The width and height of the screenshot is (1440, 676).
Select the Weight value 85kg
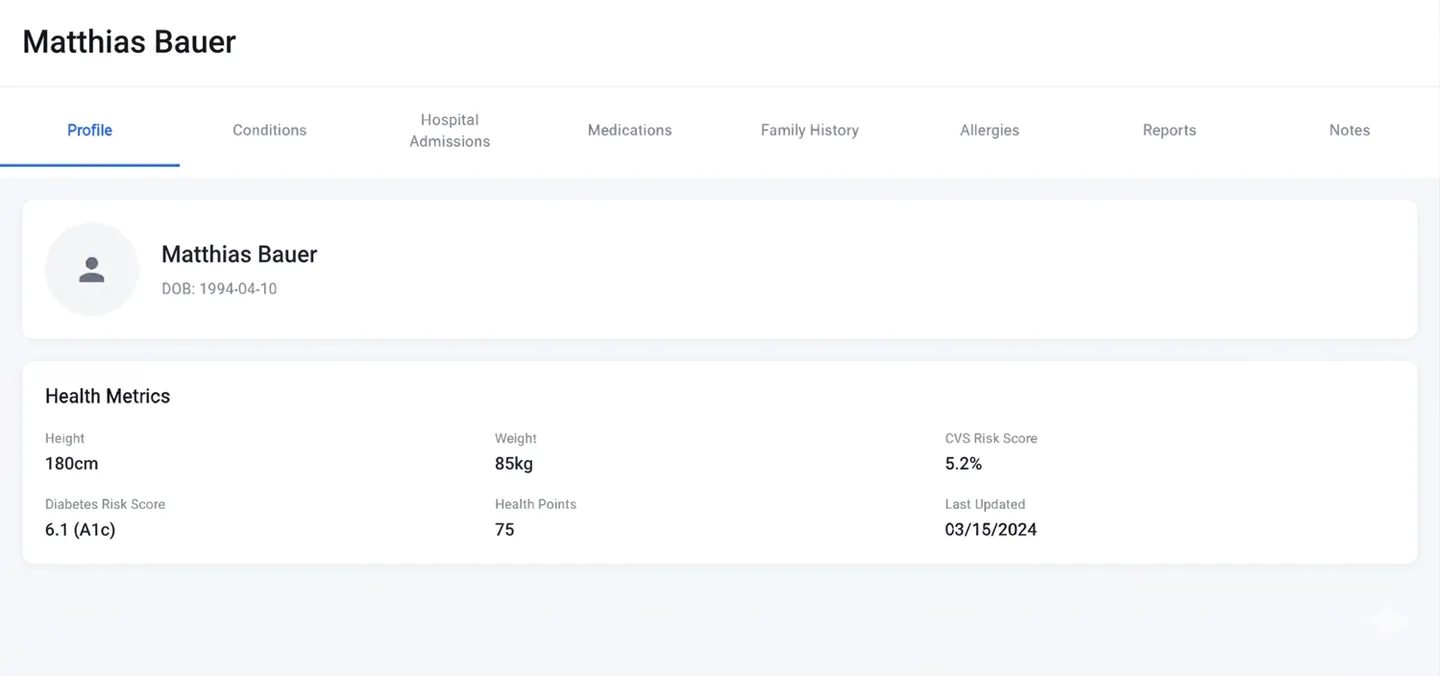[x=514, y=463]
